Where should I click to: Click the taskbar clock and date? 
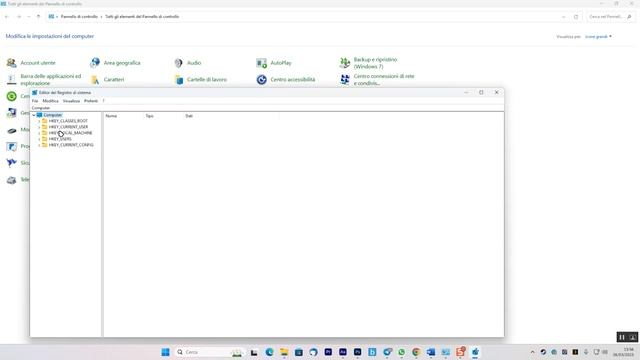click(x=623, y=352)
